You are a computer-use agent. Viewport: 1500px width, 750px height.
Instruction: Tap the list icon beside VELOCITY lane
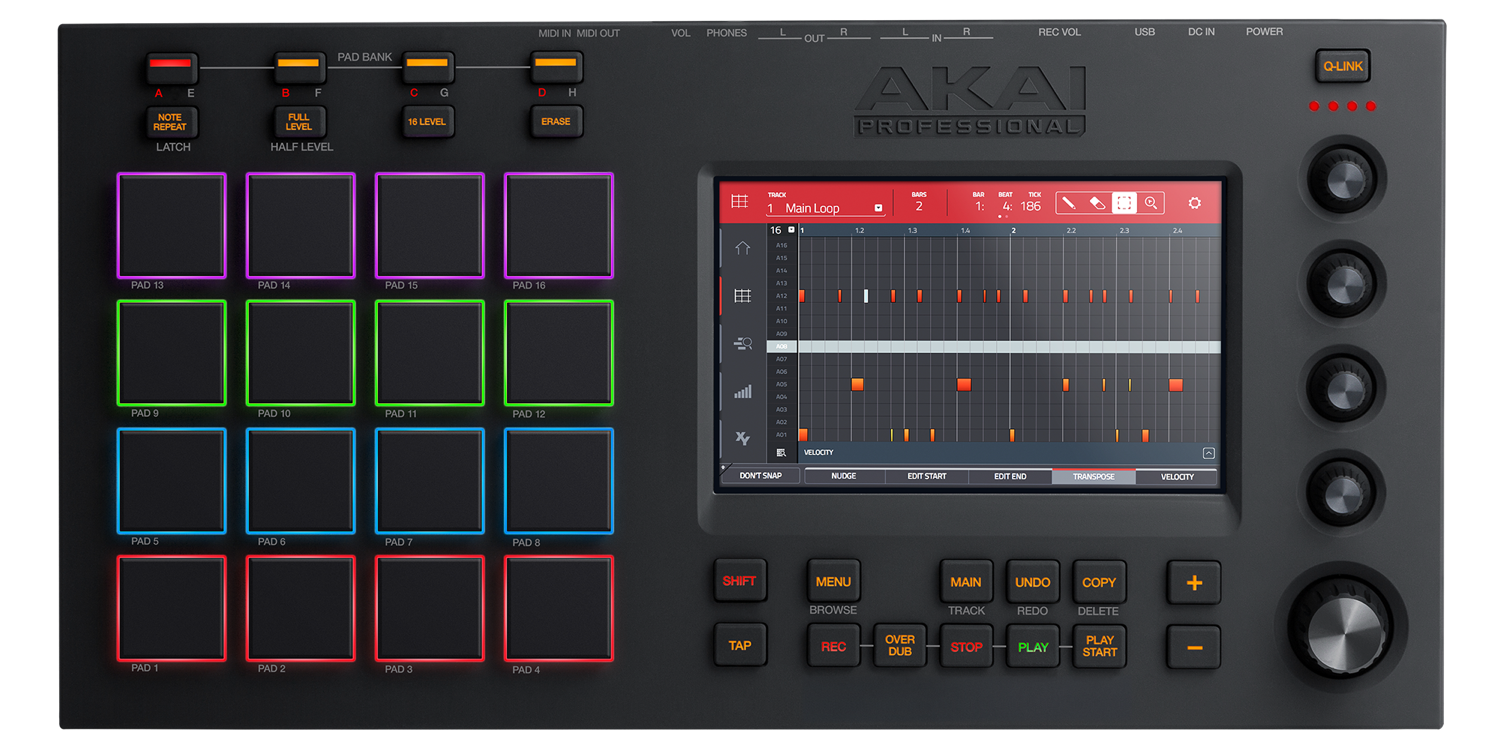[781, 453]
